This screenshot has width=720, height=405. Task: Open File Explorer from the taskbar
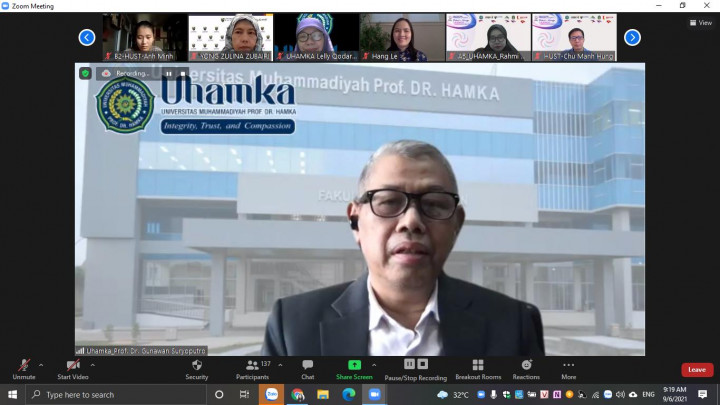point(323,394)
